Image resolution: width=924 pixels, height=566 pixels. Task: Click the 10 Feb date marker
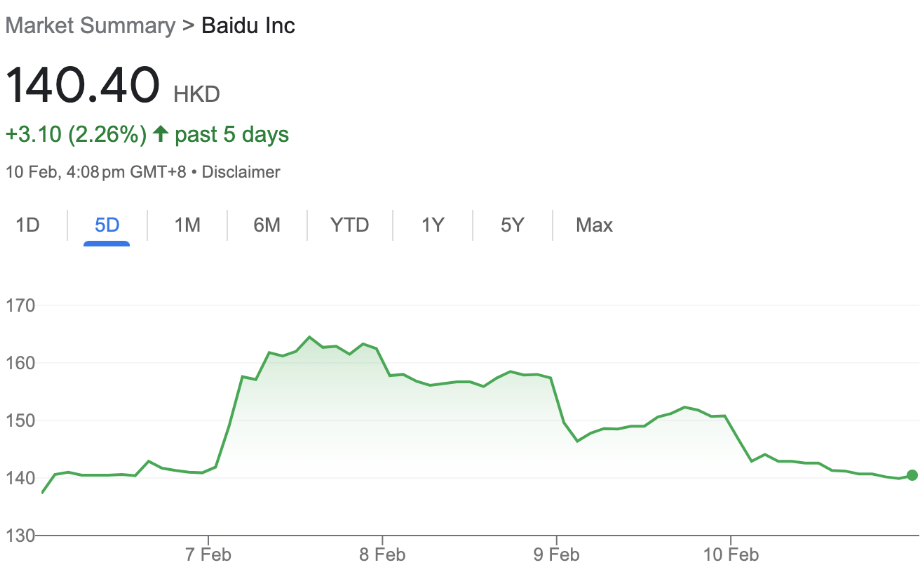(x=731, y=555)
